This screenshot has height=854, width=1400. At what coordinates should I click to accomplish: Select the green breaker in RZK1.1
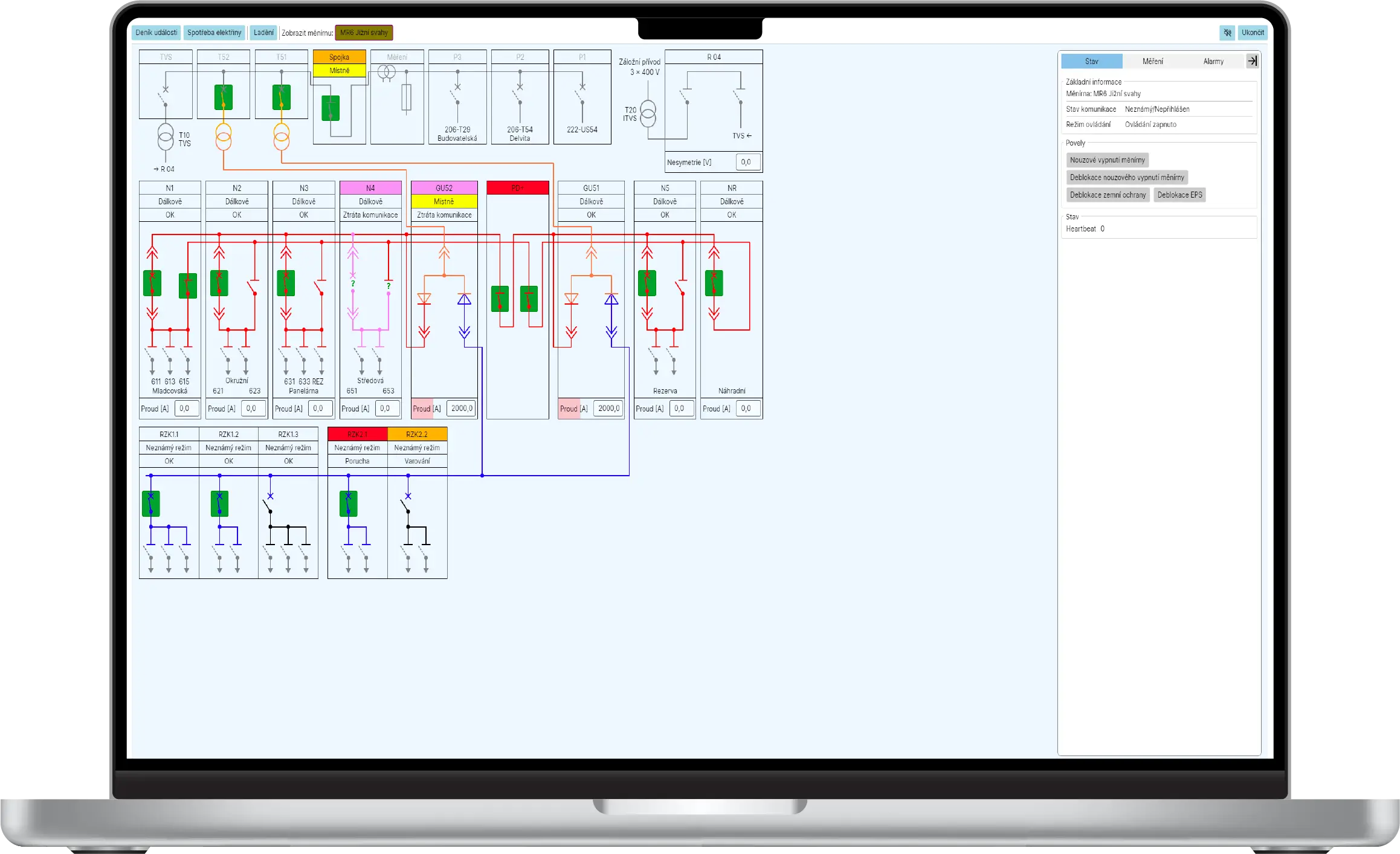(x=151, y=503)
